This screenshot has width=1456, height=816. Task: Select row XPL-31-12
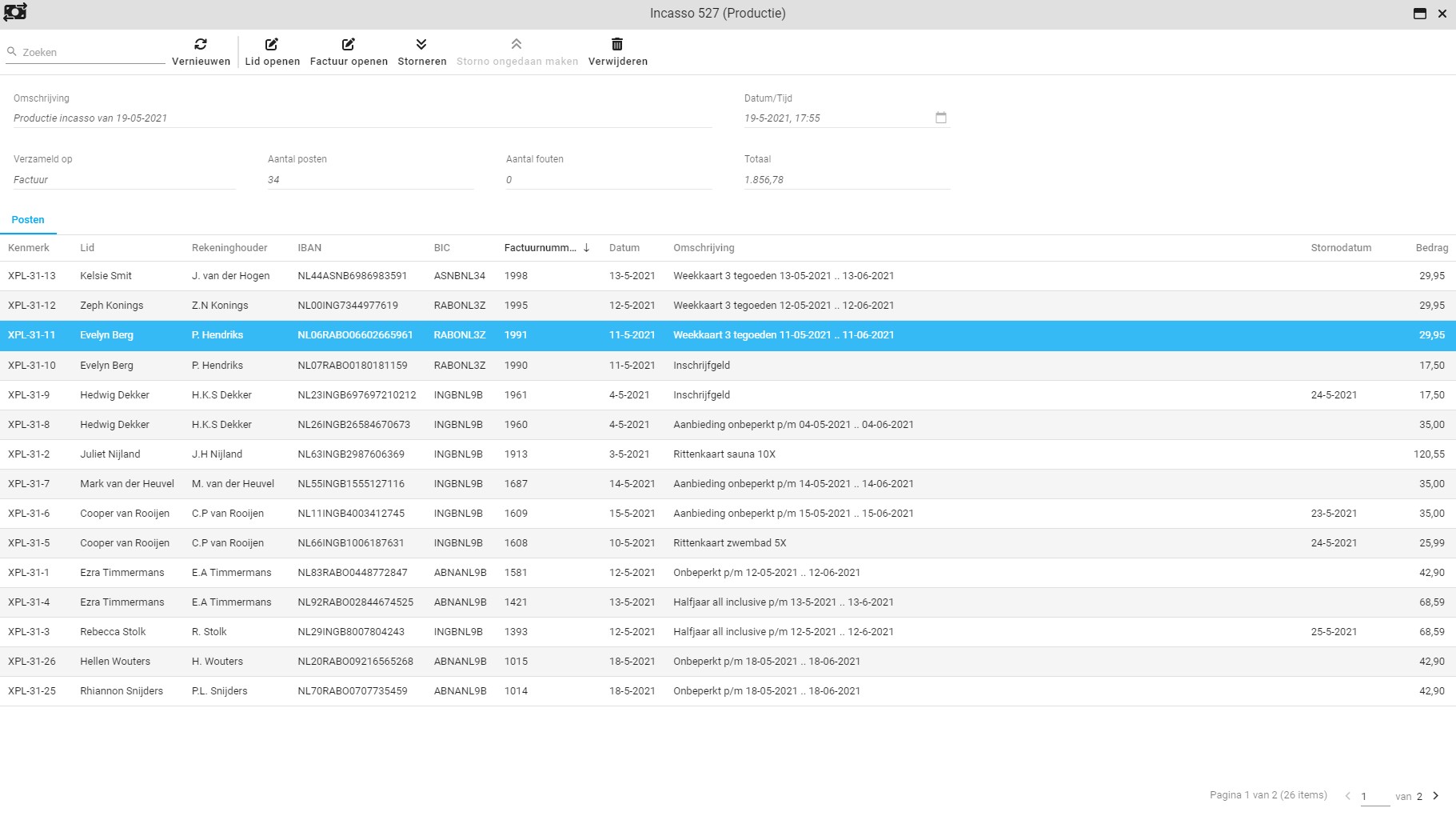pyautogui.click(x=728, y=306)
